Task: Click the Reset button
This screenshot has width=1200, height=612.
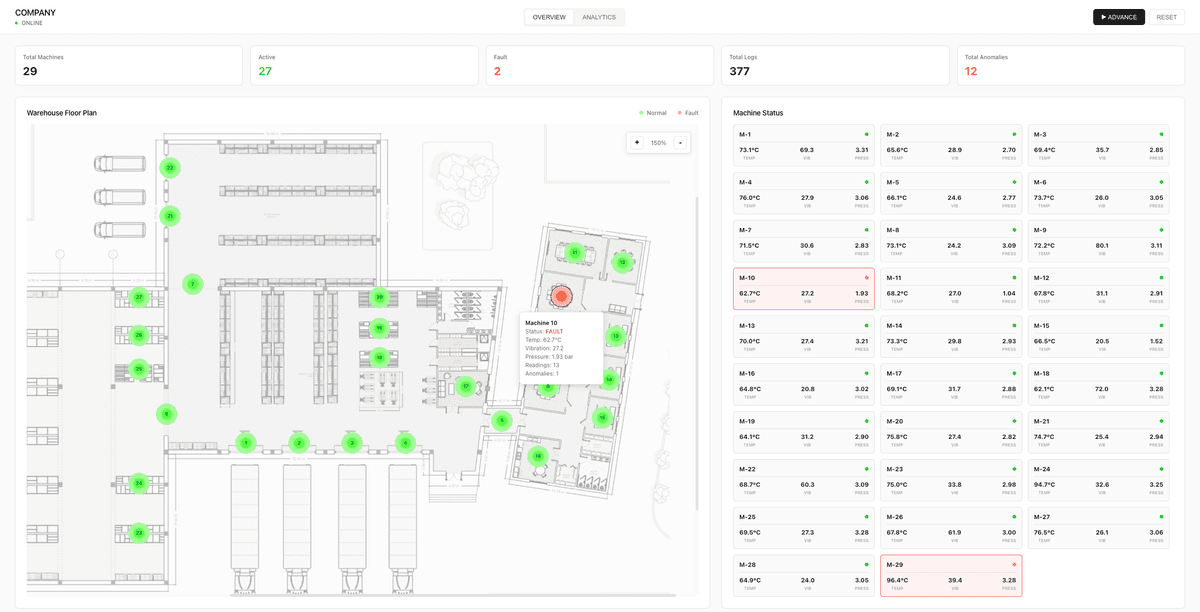Action: [x=1166, y=17]
